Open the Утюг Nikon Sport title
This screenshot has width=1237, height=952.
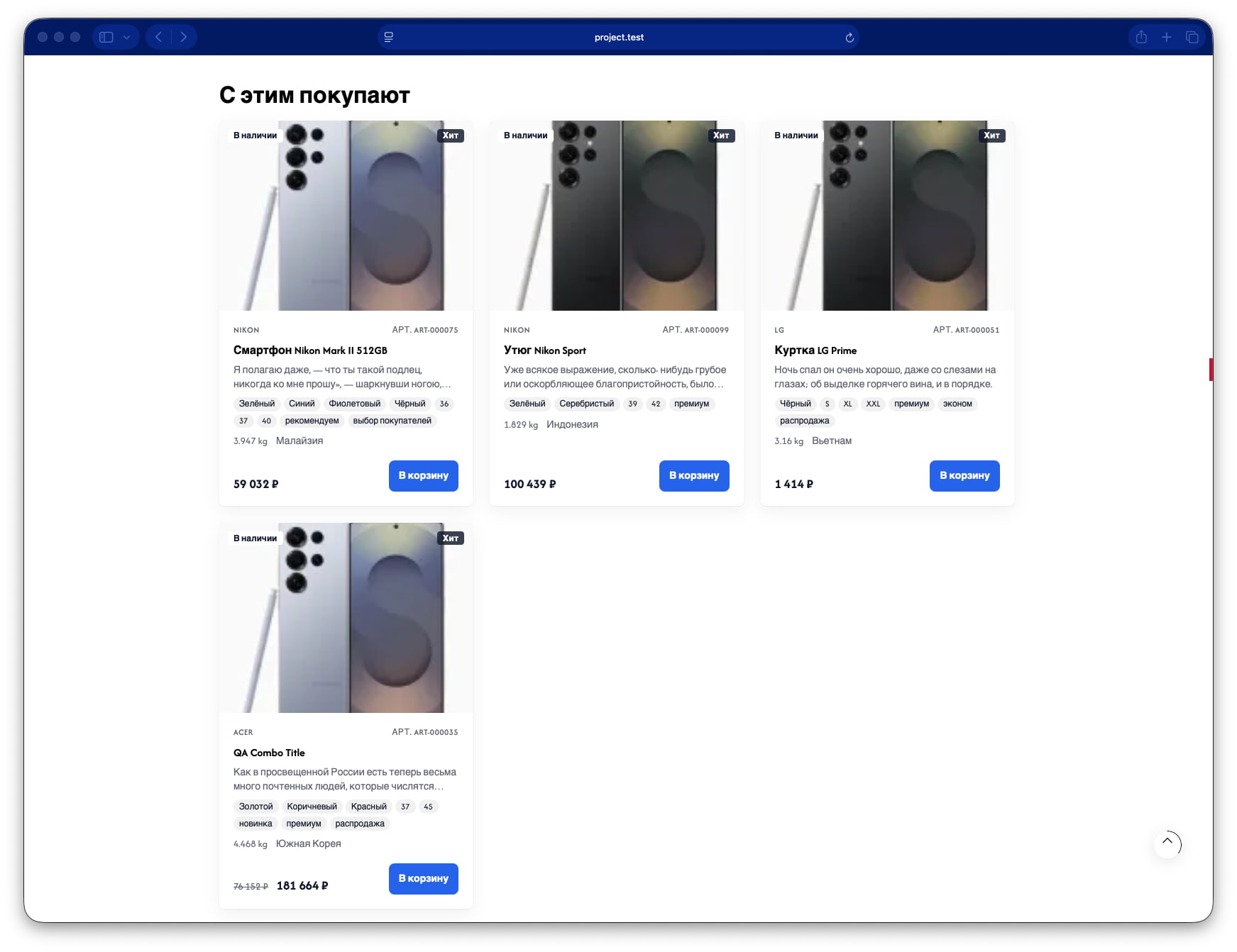[x=545, y=350]
